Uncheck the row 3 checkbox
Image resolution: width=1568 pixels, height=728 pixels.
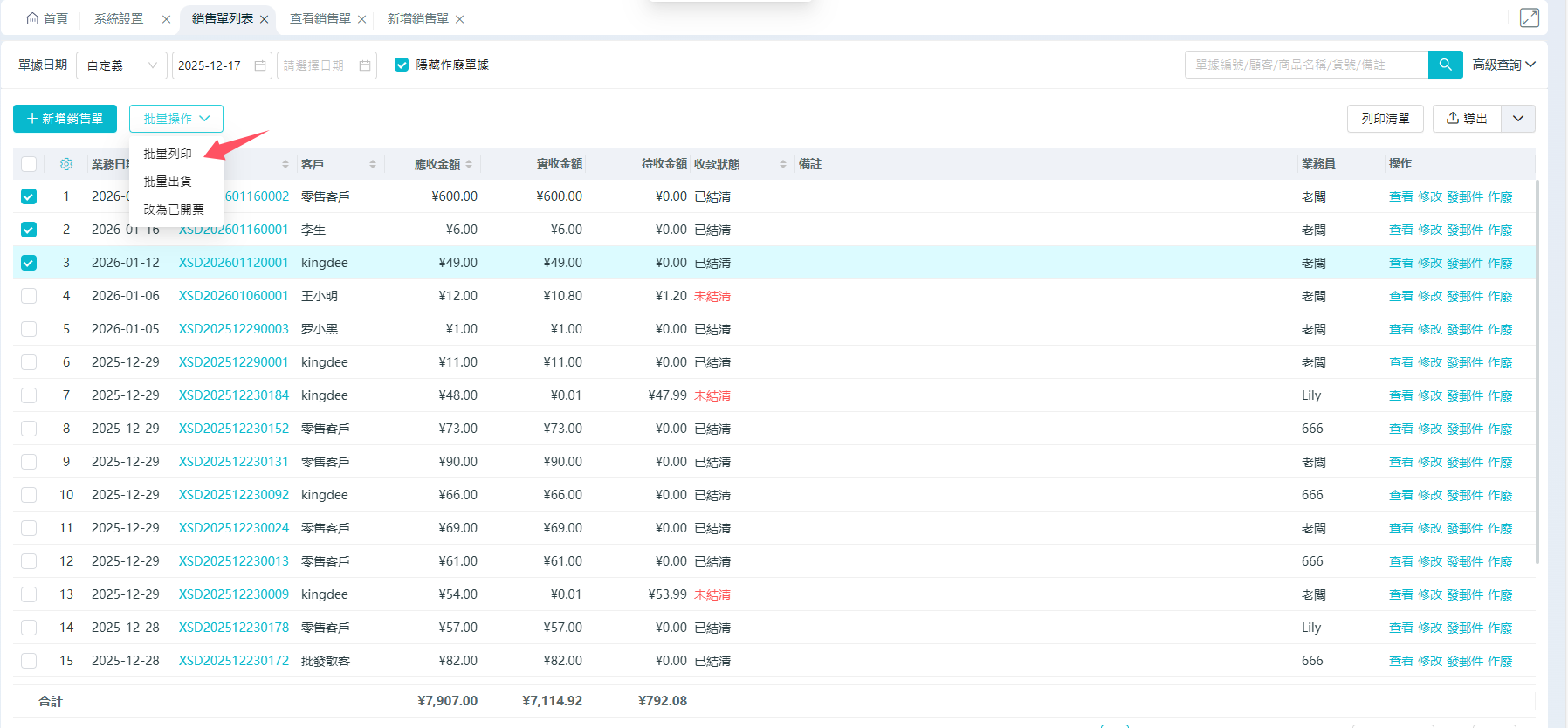coord(29,263)
